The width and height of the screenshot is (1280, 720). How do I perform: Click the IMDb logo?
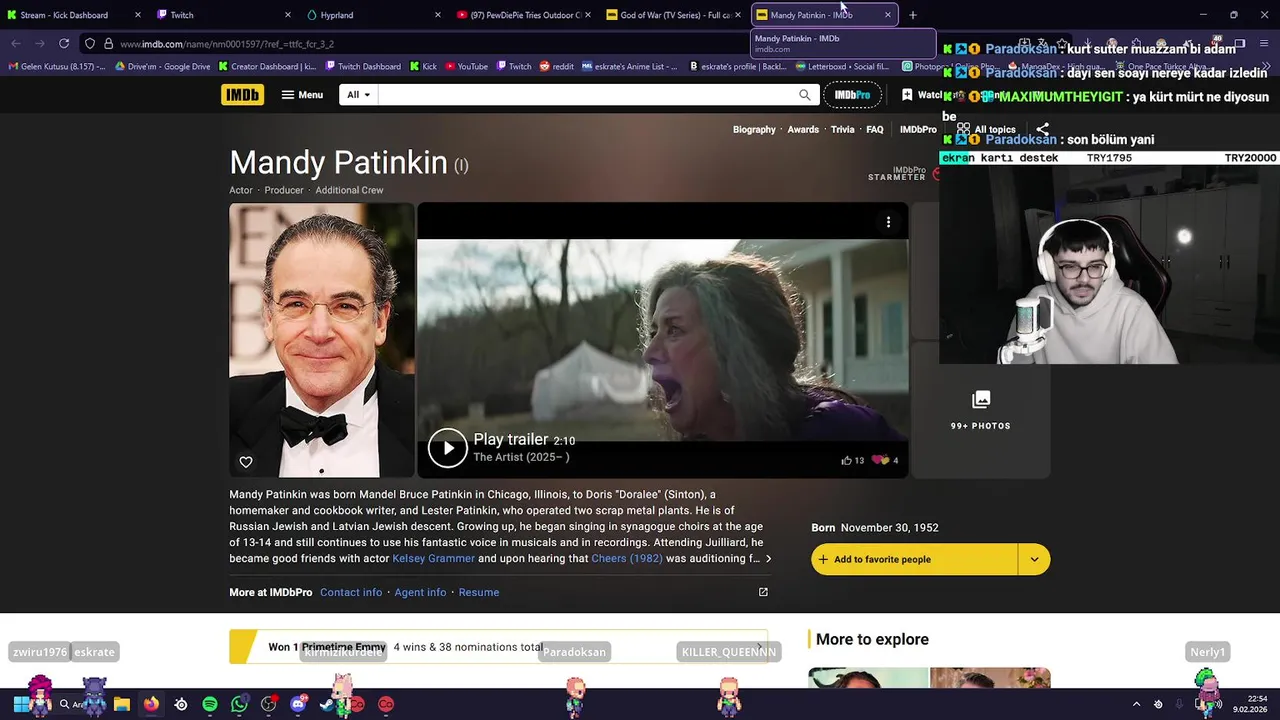pos(242,95)
